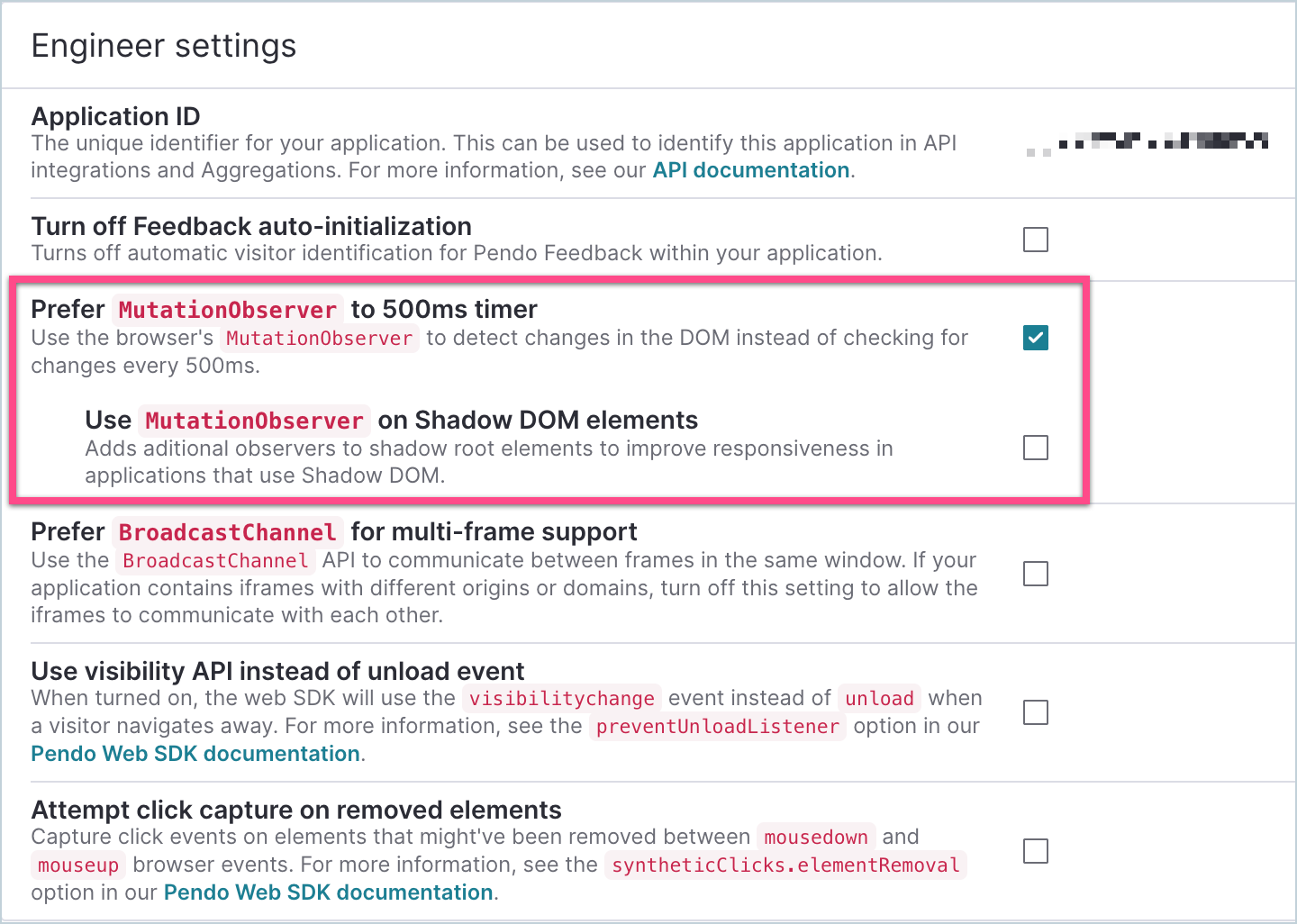This screenshot has height=924, width=1297.
Task: Click the Engineer settings page heading
Action: coord(164,46)
